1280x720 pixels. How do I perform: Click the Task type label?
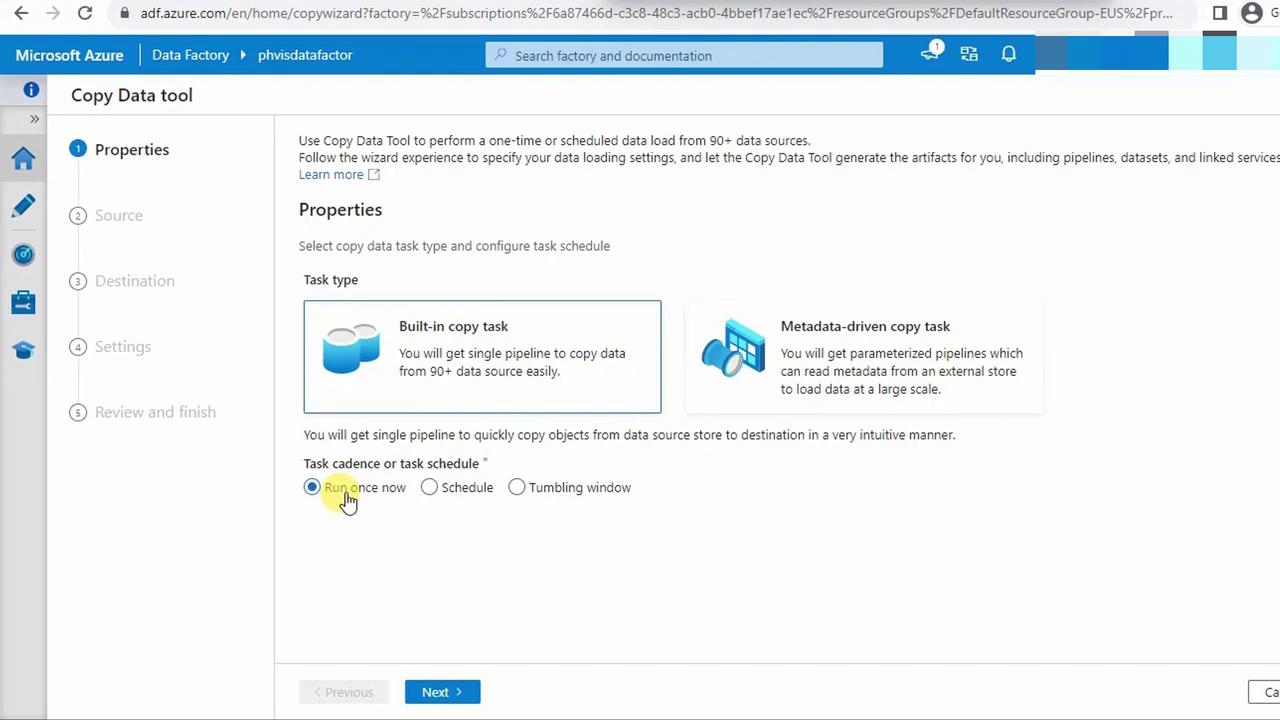[331, 280]
